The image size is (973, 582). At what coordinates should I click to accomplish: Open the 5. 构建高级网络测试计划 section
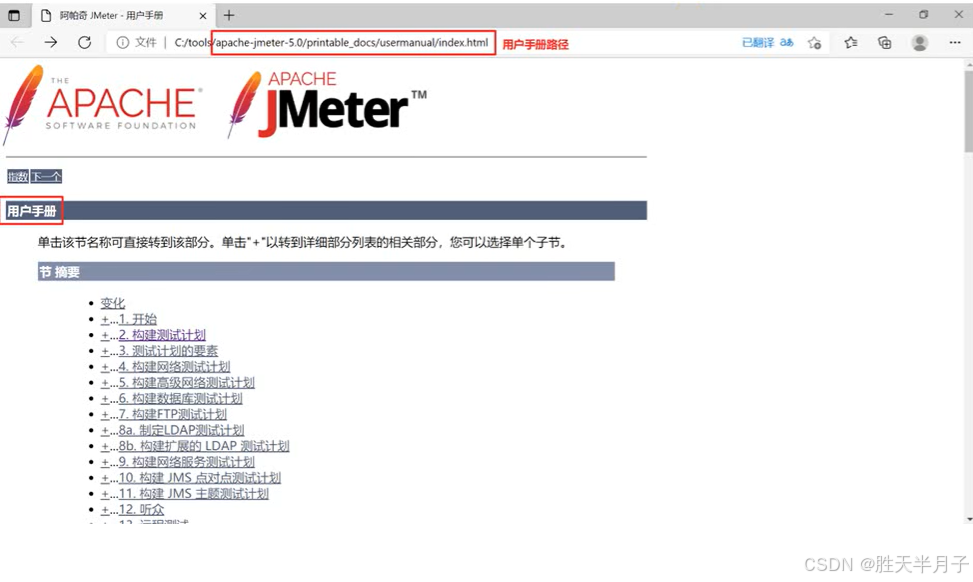pos(187,383)
